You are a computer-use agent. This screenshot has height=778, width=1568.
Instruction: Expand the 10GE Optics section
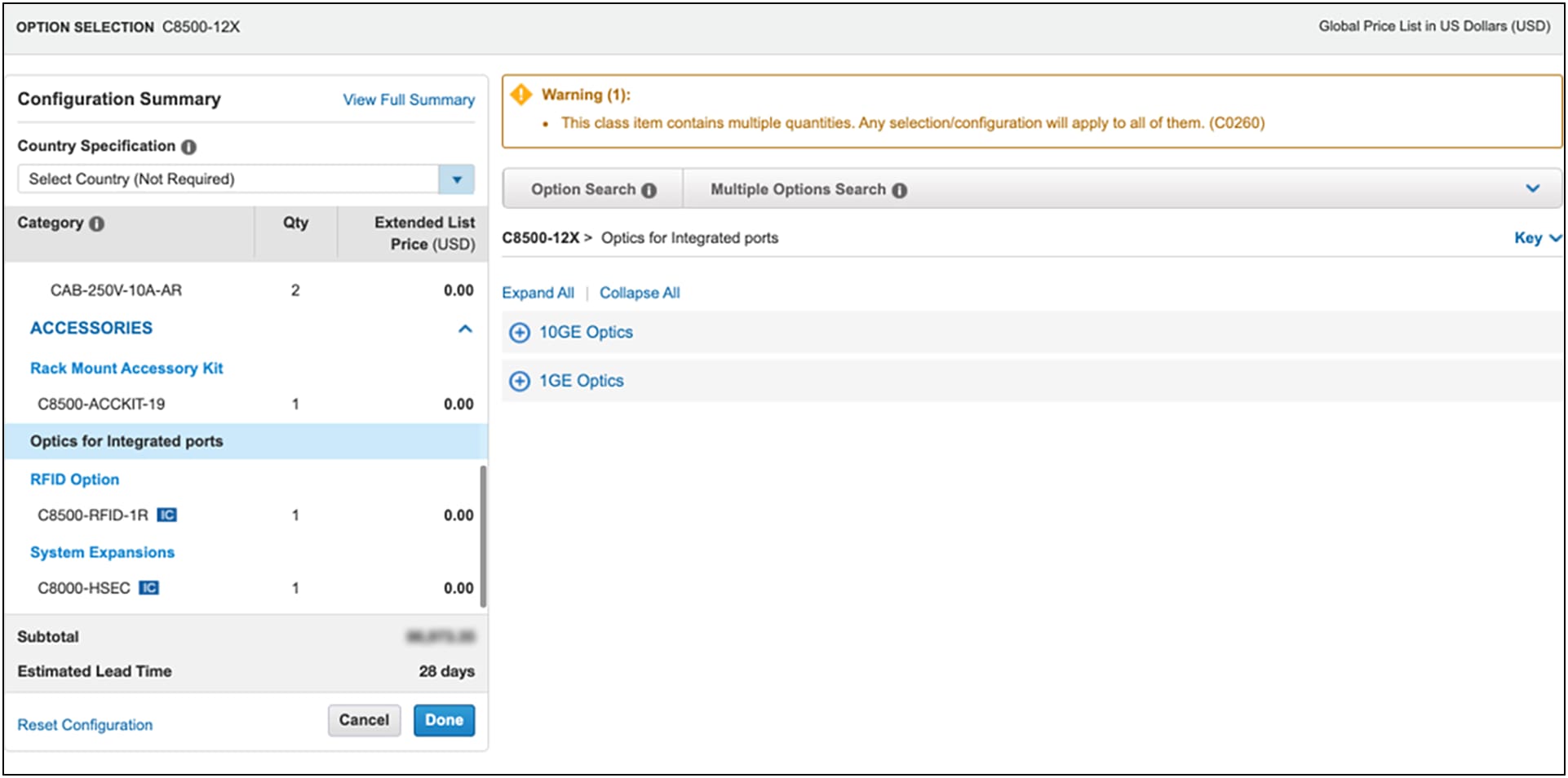coord(520,333)
